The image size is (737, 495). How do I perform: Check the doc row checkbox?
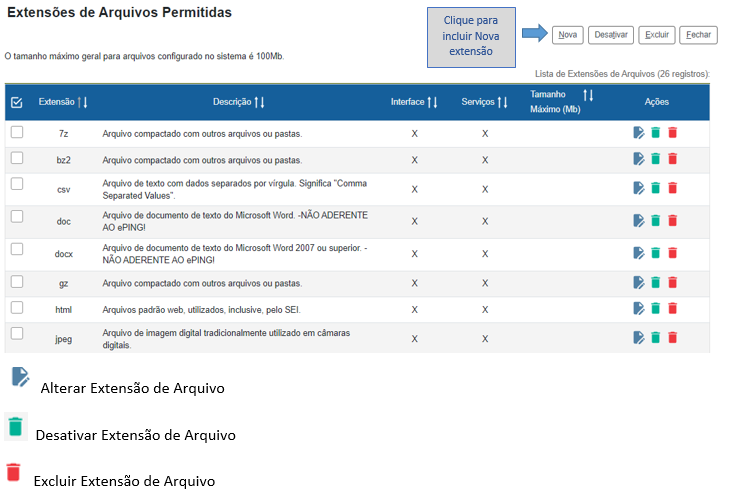tap(17, 216)
